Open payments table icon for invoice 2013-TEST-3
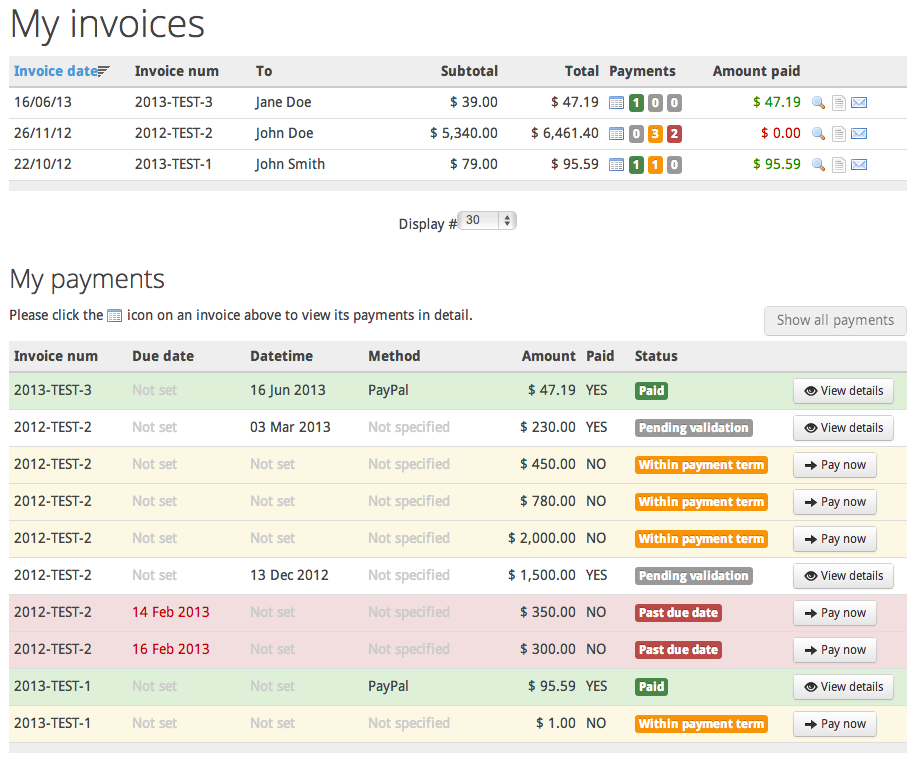This screenshot has width=918, height=765. pos(616,103)
